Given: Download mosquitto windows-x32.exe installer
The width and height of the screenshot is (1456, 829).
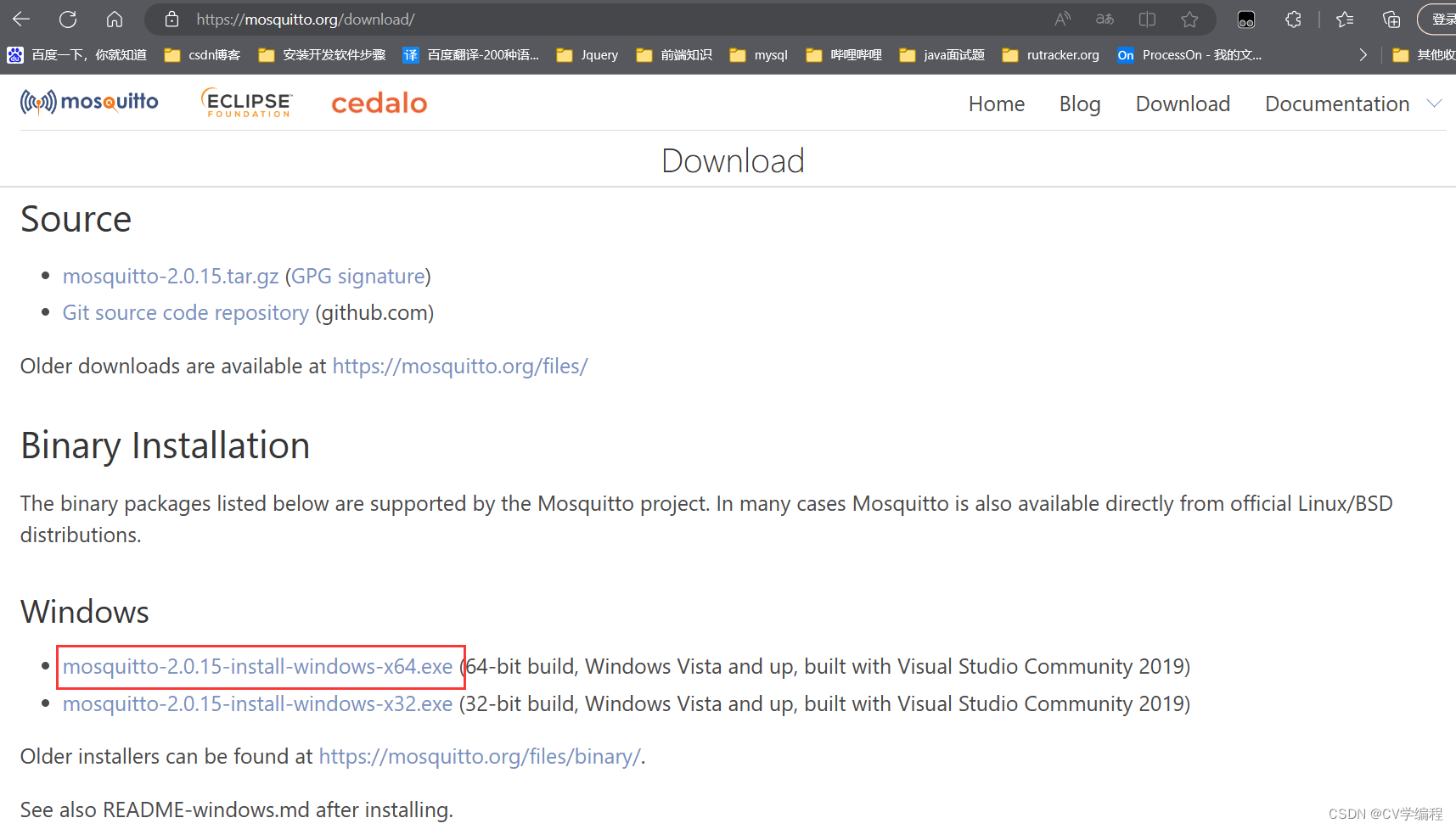Looking at the screenshot, I should click(257, 704).
